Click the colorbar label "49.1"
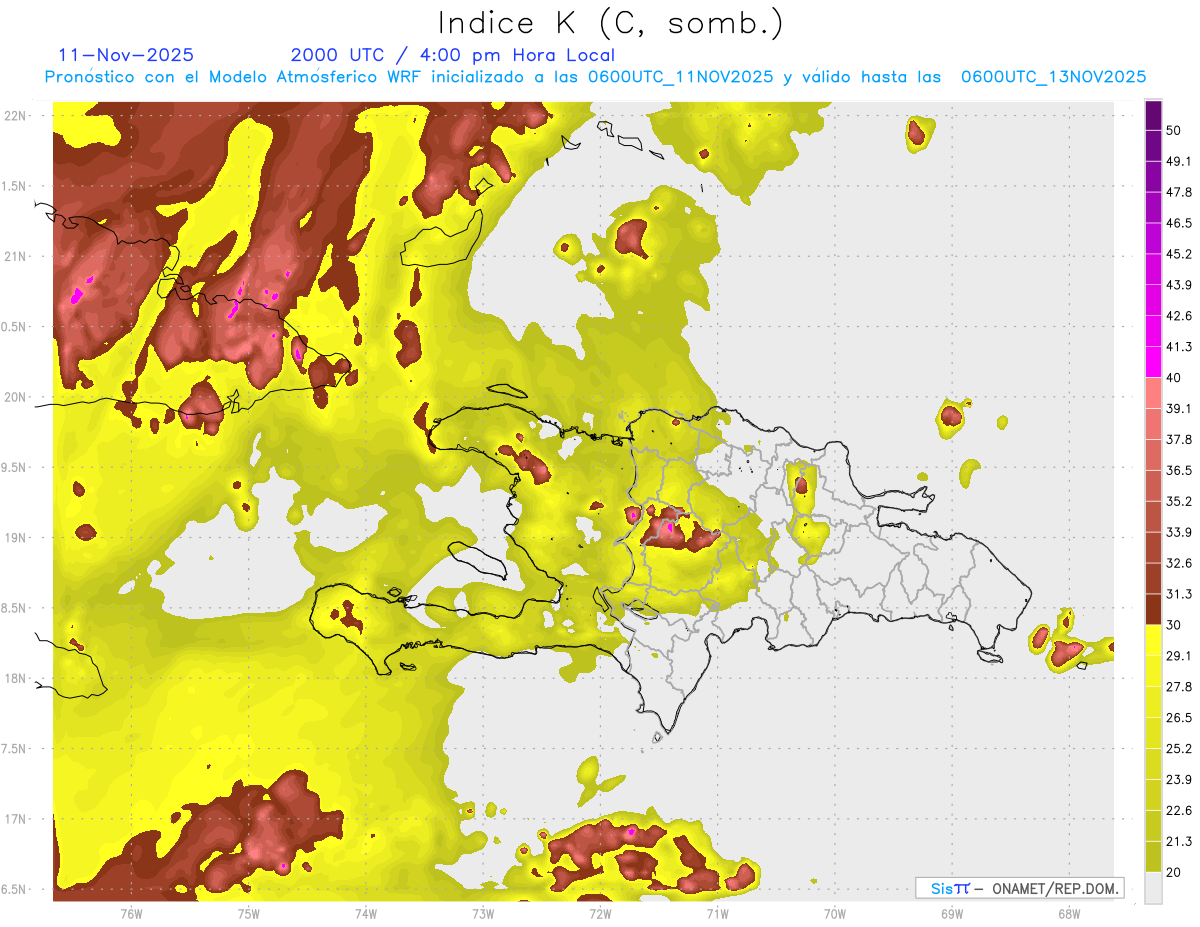Viewport: 1200px width, 927px height. pyautogui.click(x=1179, y=161)
